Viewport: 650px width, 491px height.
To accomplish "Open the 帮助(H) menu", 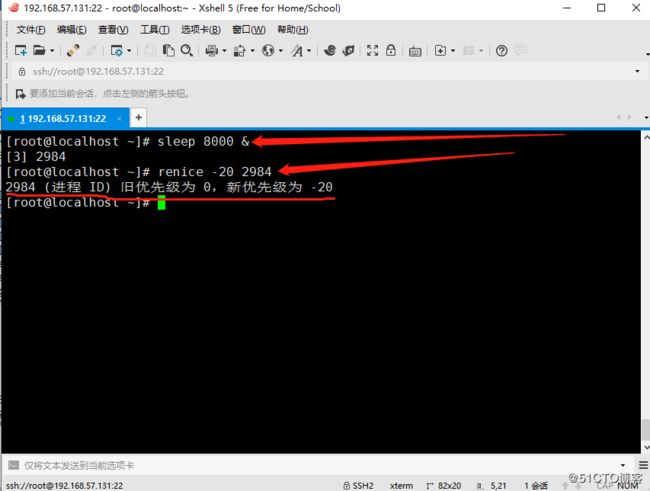I will [x=293, y=30].
